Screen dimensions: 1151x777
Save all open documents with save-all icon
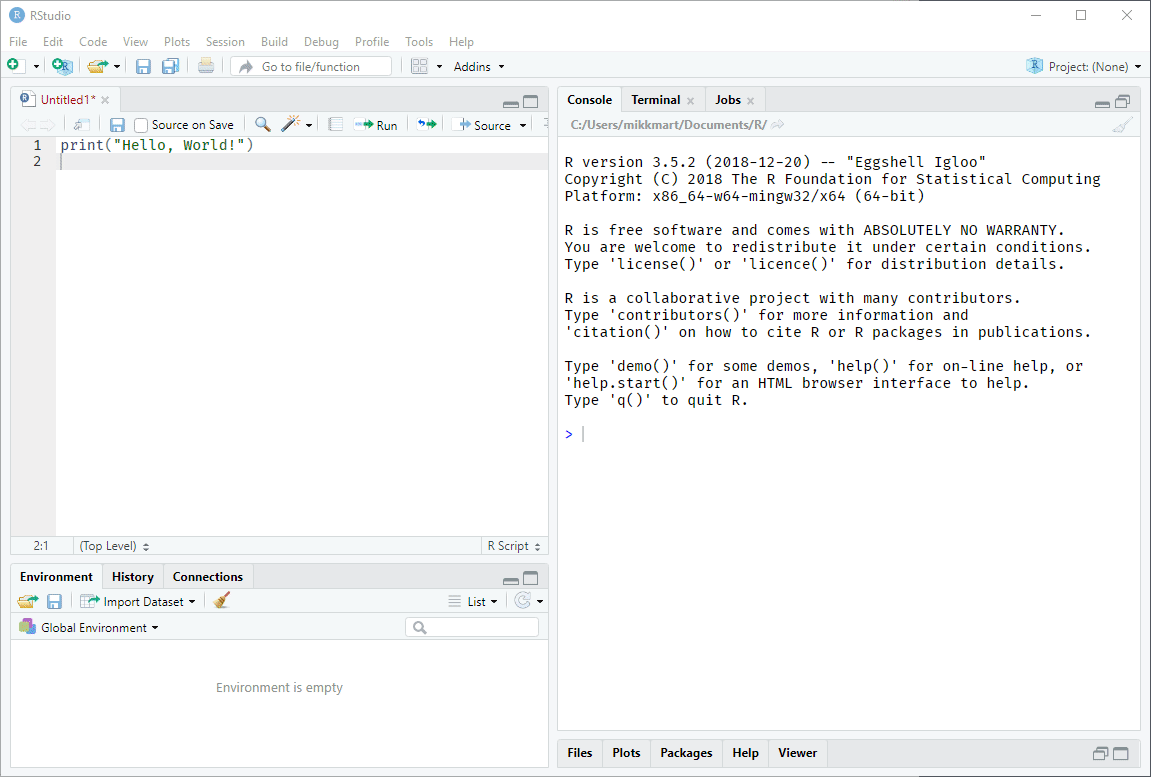click(x=170, y=66)
